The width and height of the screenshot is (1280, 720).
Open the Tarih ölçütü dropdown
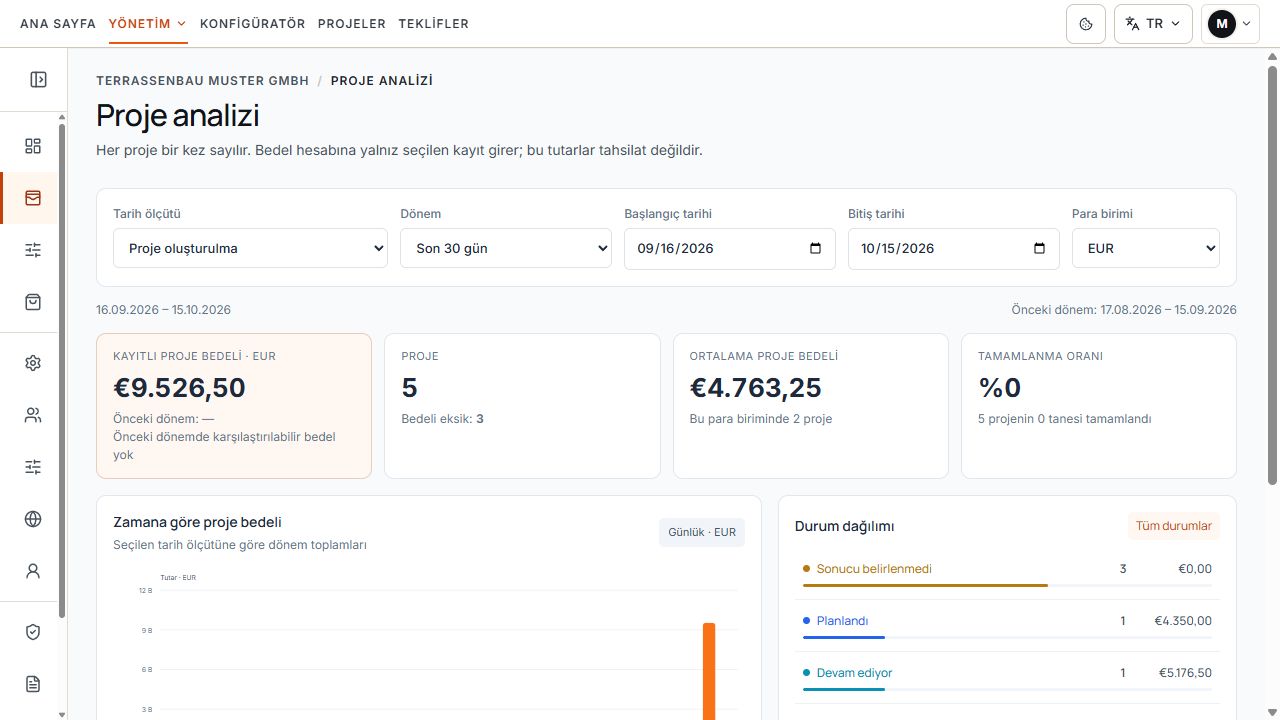click(250, 249)
